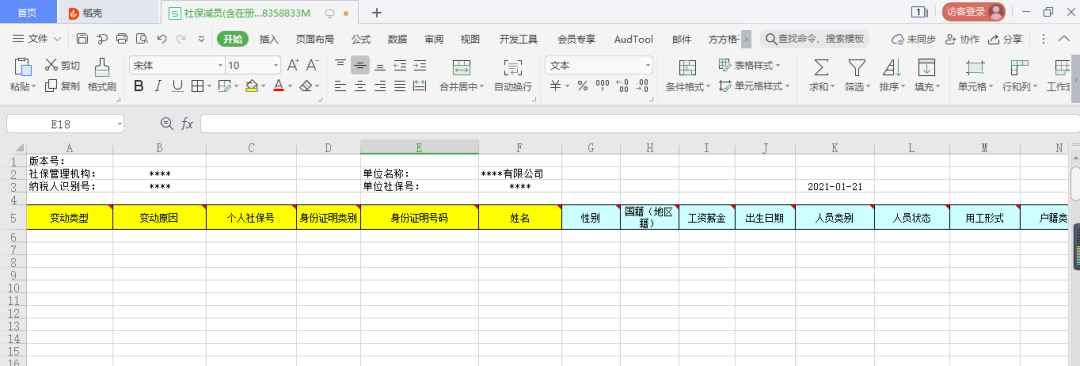Switch to the 插入 ribbon tab
This screenshot has height=366, width=1080.
click(x=269, y=39)
